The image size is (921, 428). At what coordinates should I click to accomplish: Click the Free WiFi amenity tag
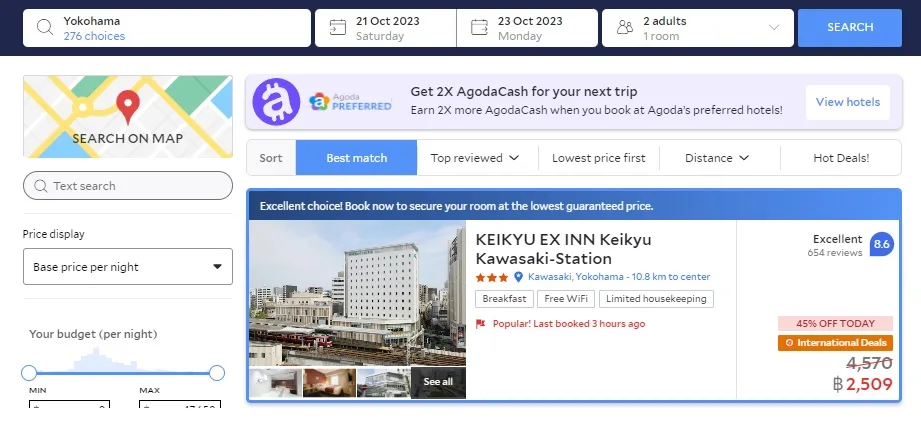click(x=566, y=299)
